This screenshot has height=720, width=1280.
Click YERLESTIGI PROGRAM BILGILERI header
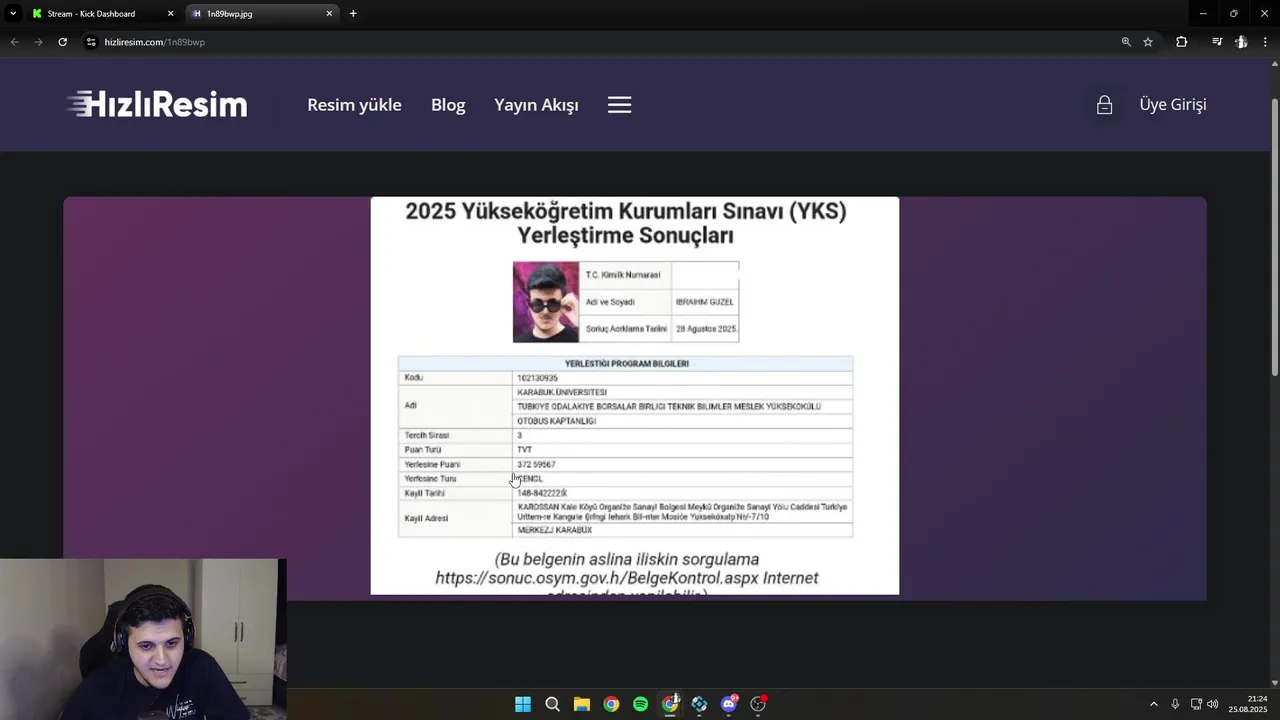(x=626, y=364)
